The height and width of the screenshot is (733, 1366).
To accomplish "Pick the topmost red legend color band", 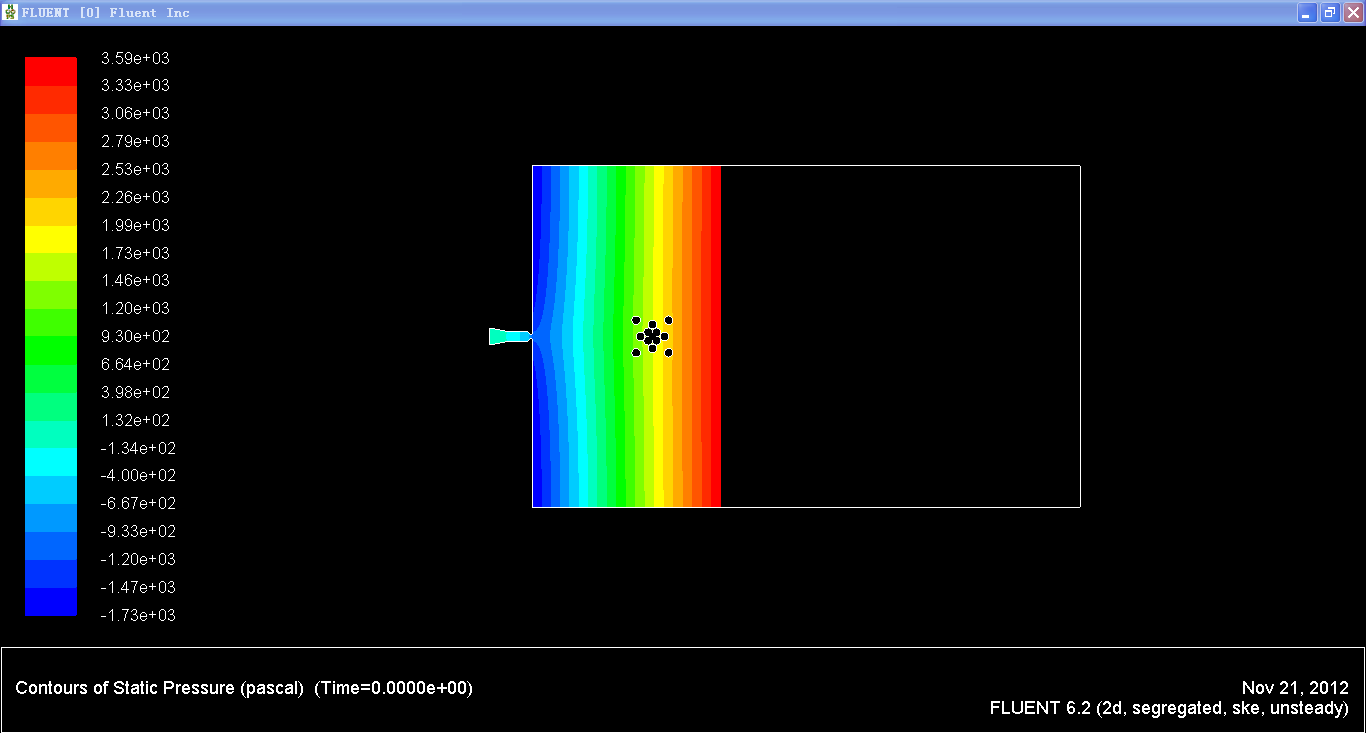I will coord(51,71).
